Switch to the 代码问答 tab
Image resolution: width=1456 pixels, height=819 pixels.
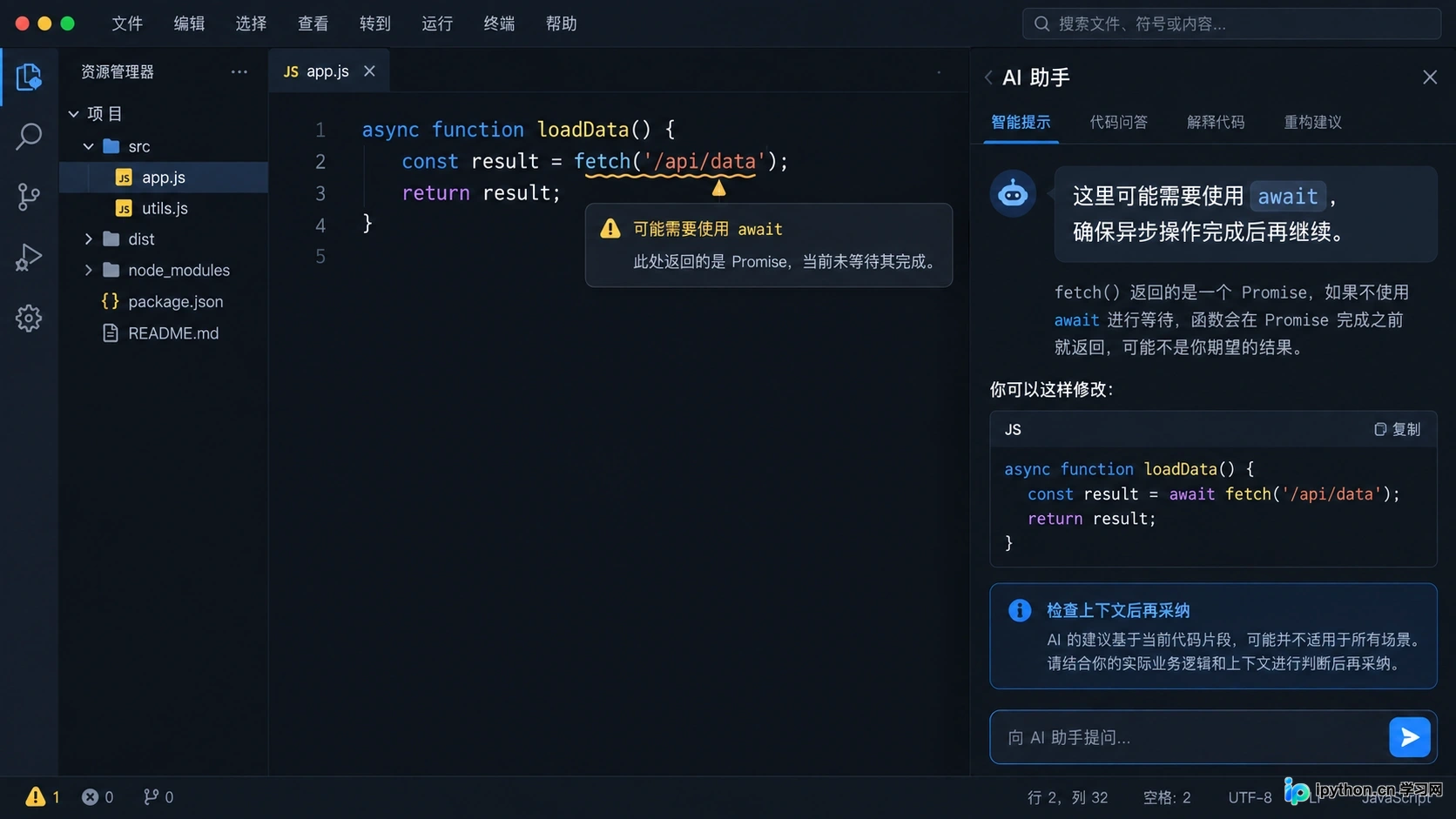click(x=1118, y=123)
